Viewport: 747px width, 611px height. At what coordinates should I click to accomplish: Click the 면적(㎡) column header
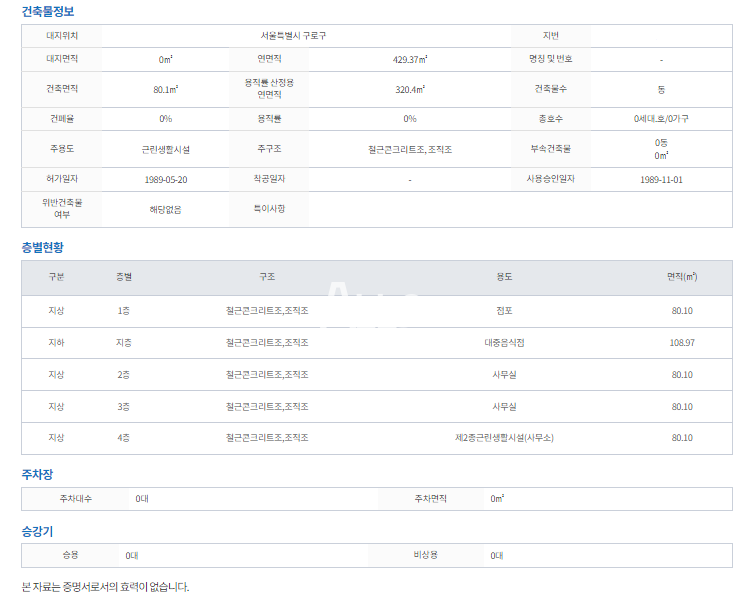(682, 277)
